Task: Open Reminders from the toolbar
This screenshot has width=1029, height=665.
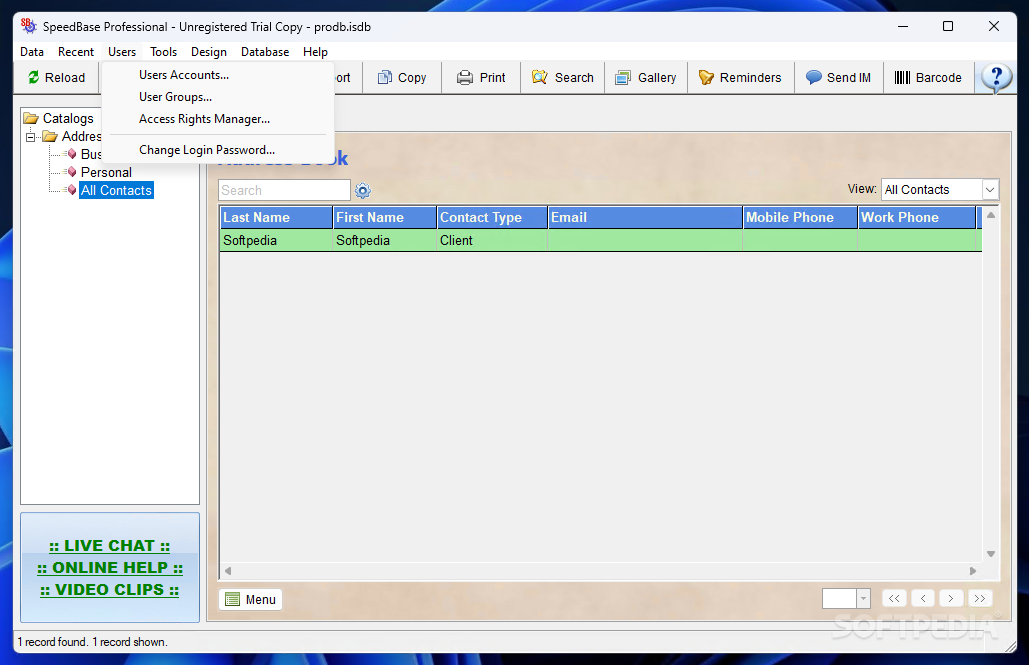Action: pyautogui.click(x=740, y=77)
